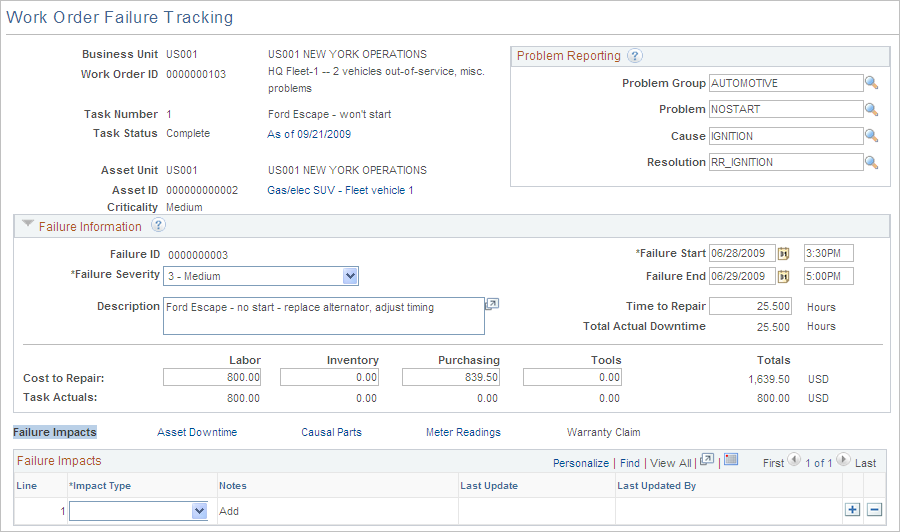Click the Cause input field IGNITION
The image size is (900, 532).
[786, 136]
